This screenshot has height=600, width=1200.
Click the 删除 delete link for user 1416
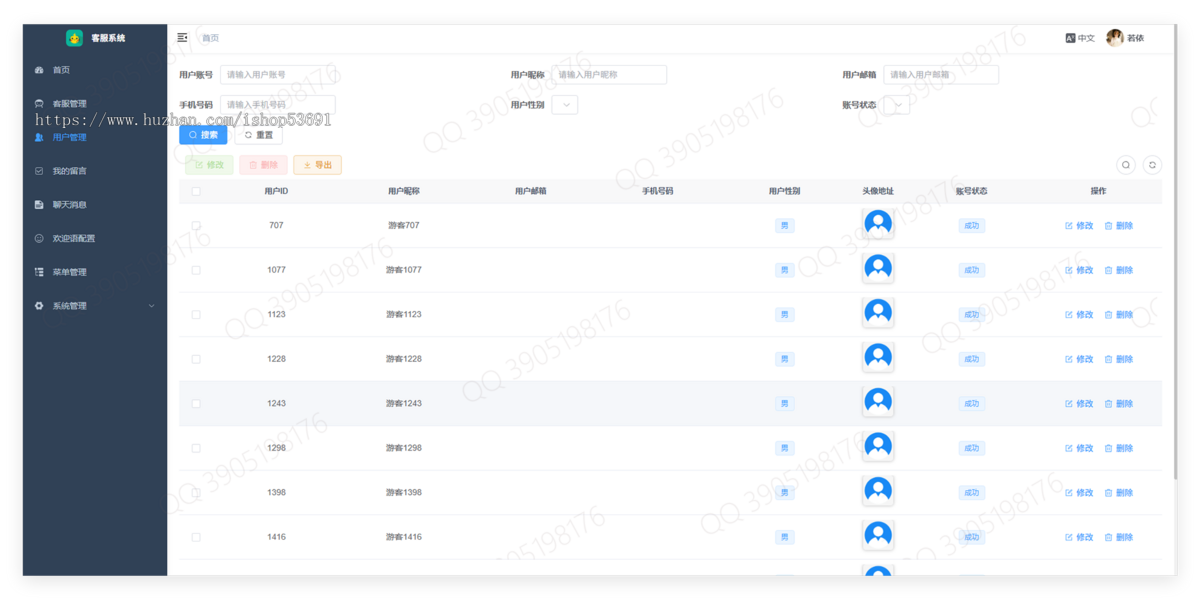(x=1119, y=537)
